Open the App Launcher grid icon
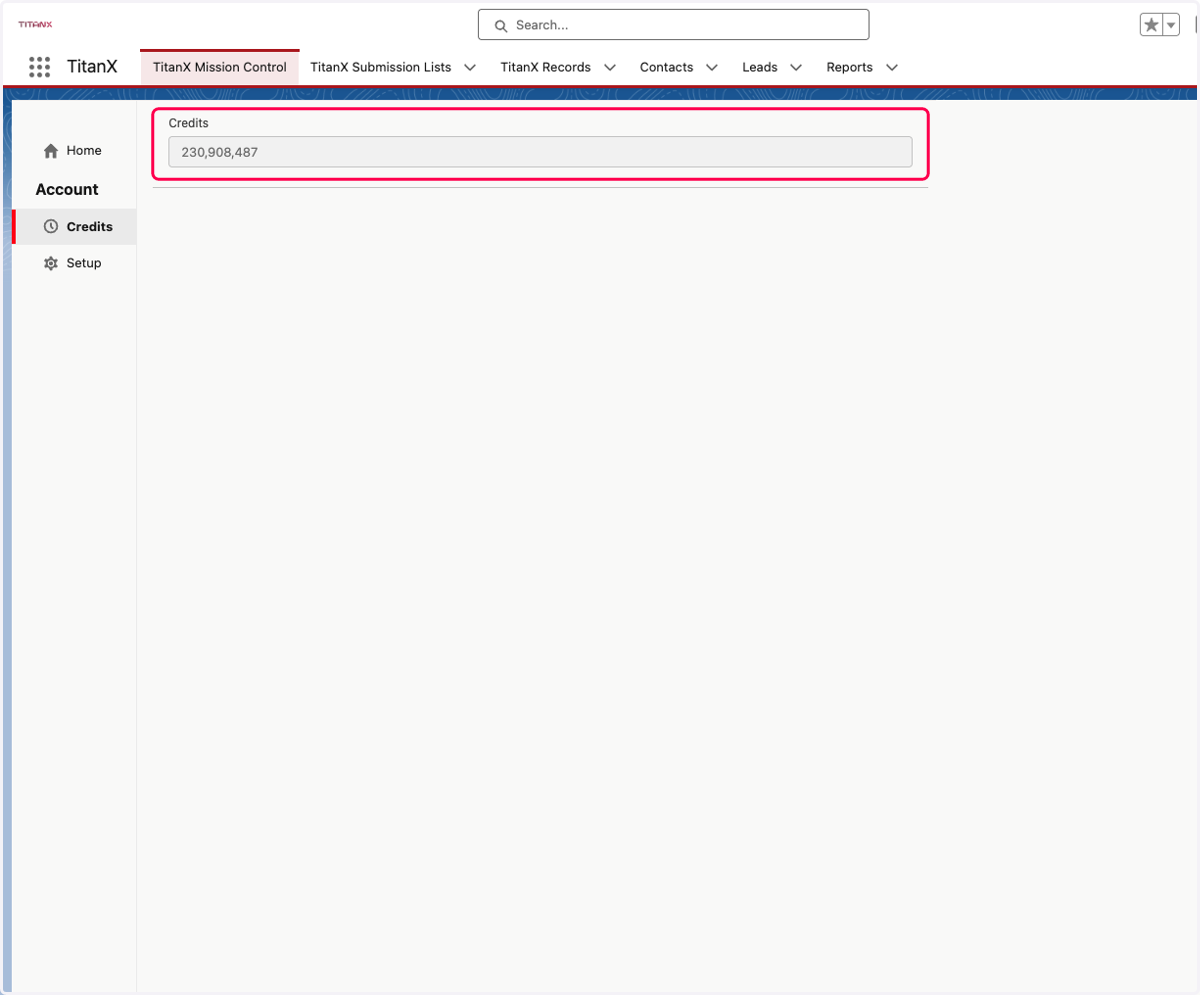The image size is (1200, 995). 39,67
